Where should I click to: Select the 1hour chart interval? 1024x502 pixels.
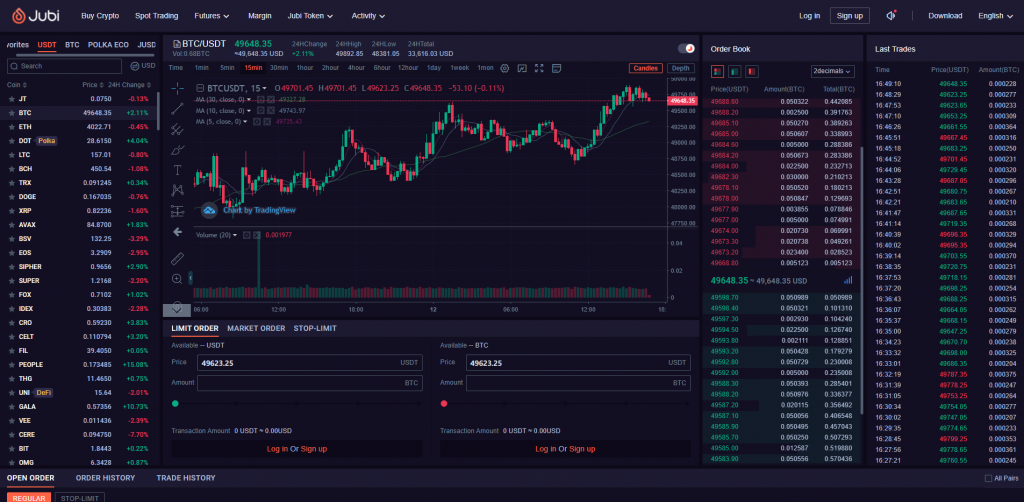click(x=304, y=68)
